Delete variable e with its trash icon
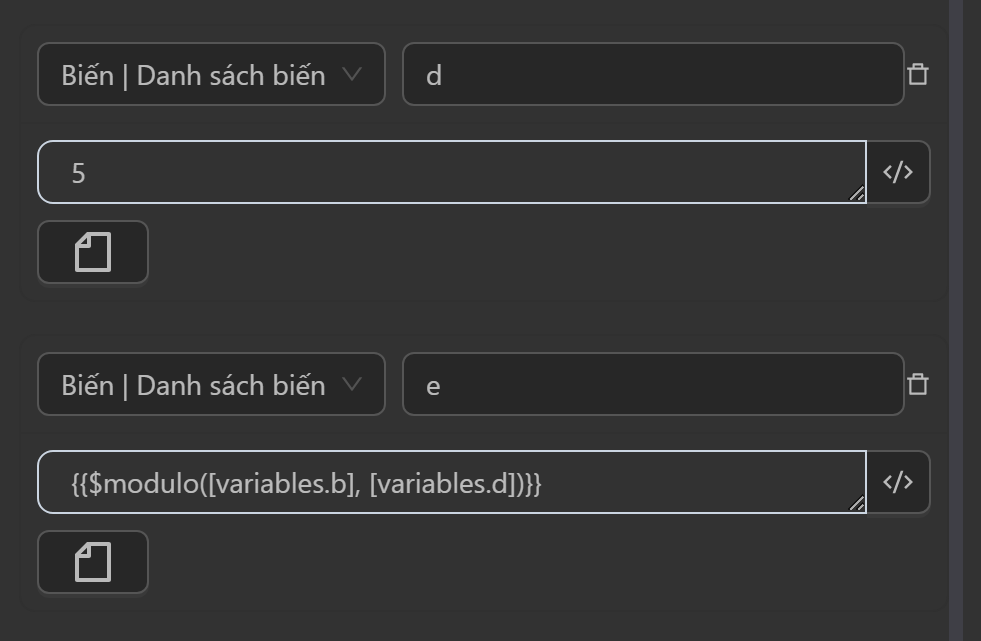The width and height of the screenshot is (981, 641). [917, 385]
